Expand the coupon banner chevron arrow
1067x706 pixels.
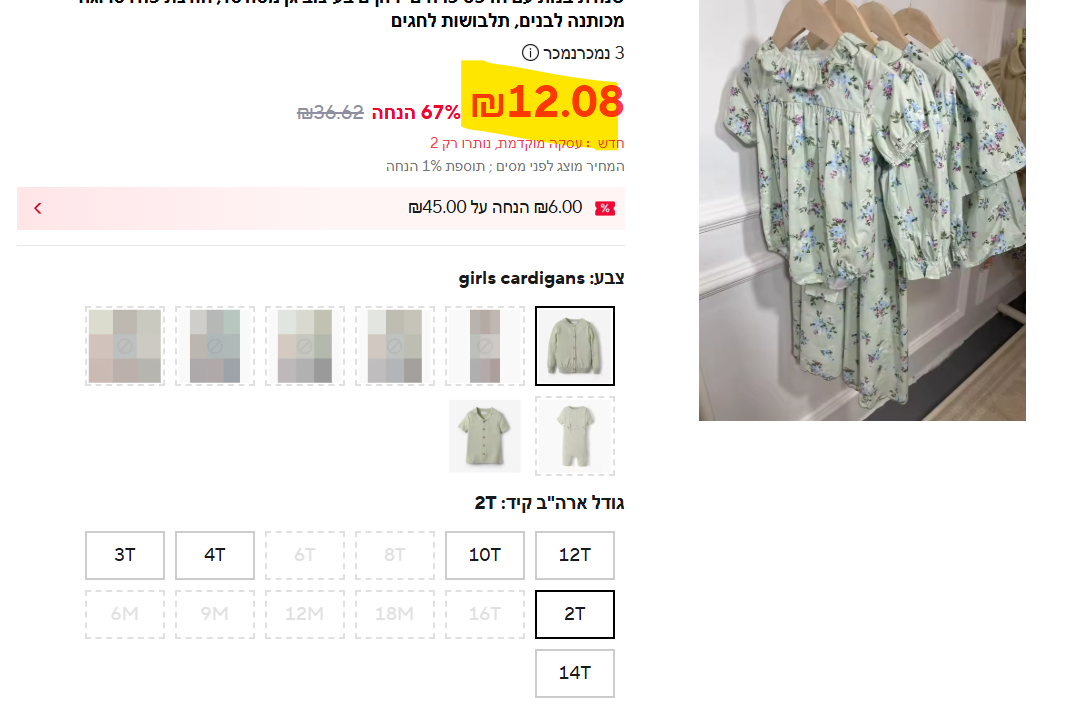coord(38,208)
